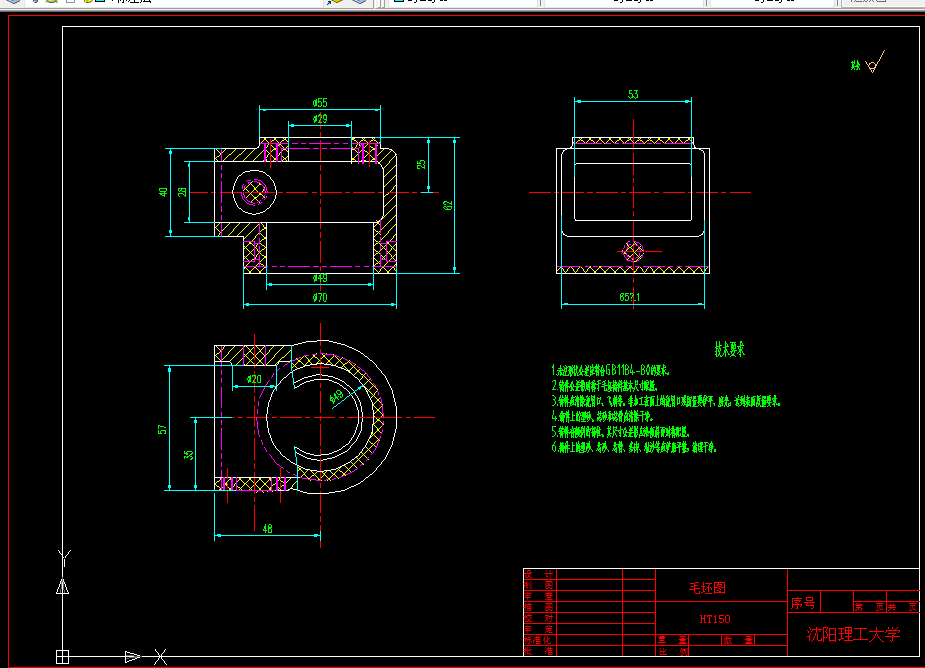Select technical note 1 mentioning GB1184-80
The image size is (925, 668).
pyautogui.click(x=611, y=371)
